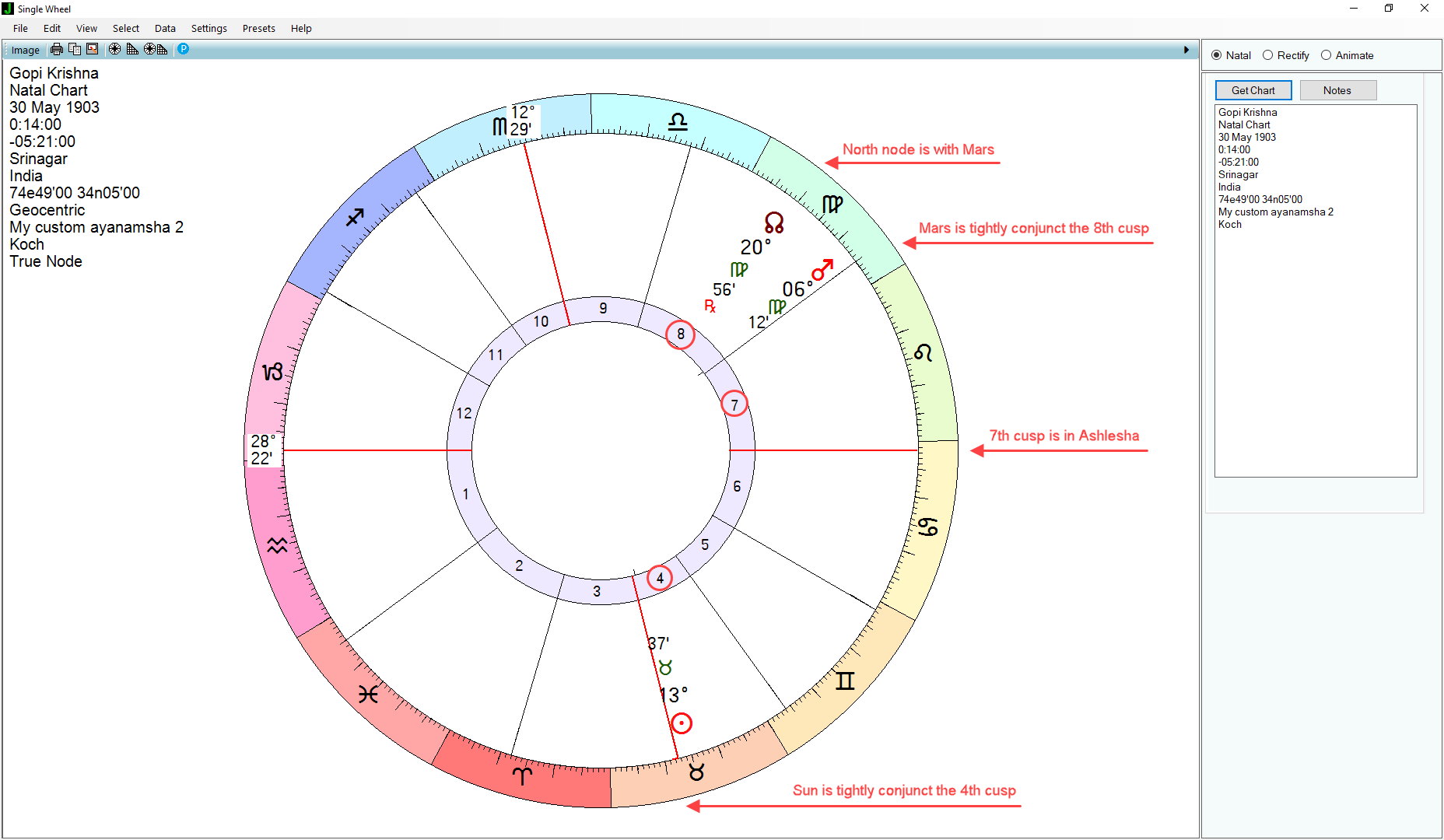1444x840 pixels.
Task: Click the Sun glyph in the chart
Action: (682, 723)
